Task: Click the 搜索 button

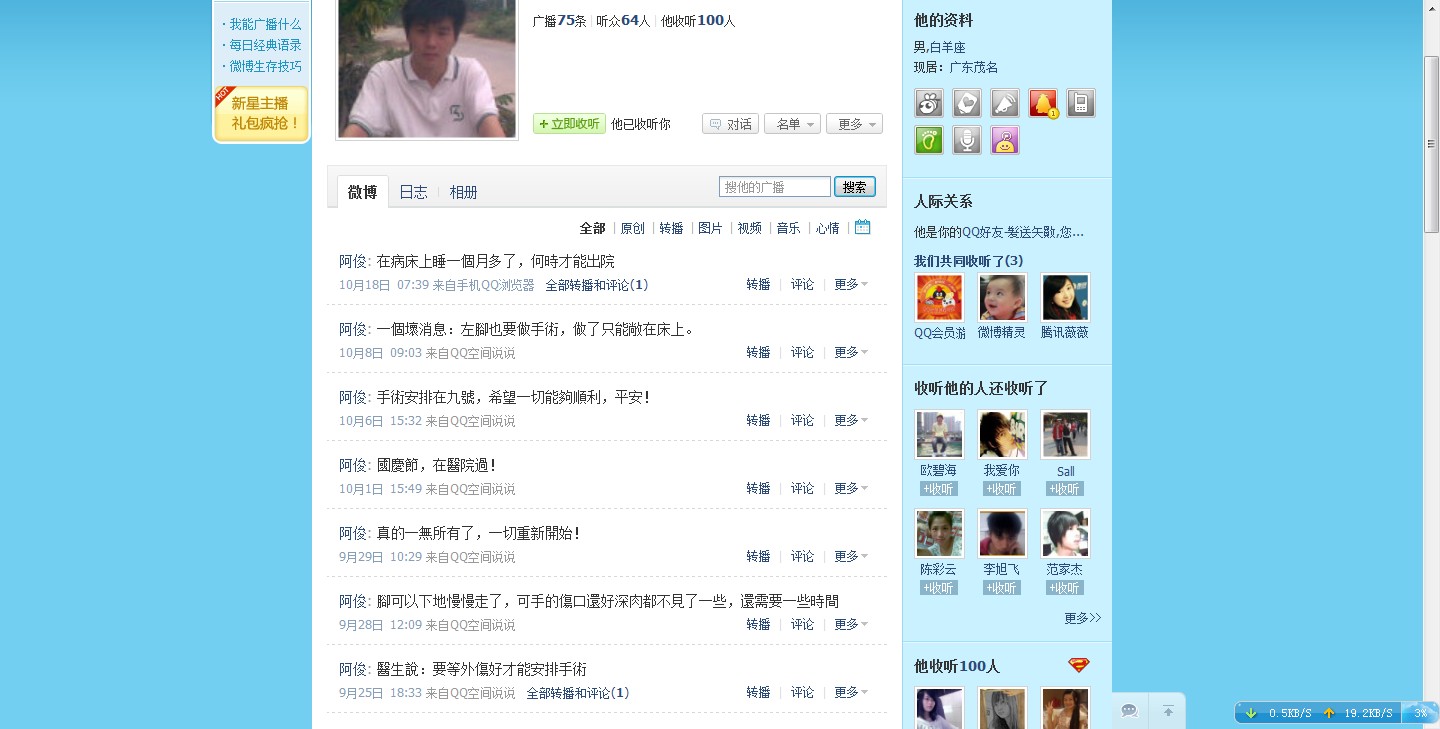Action: click(855, 187)
